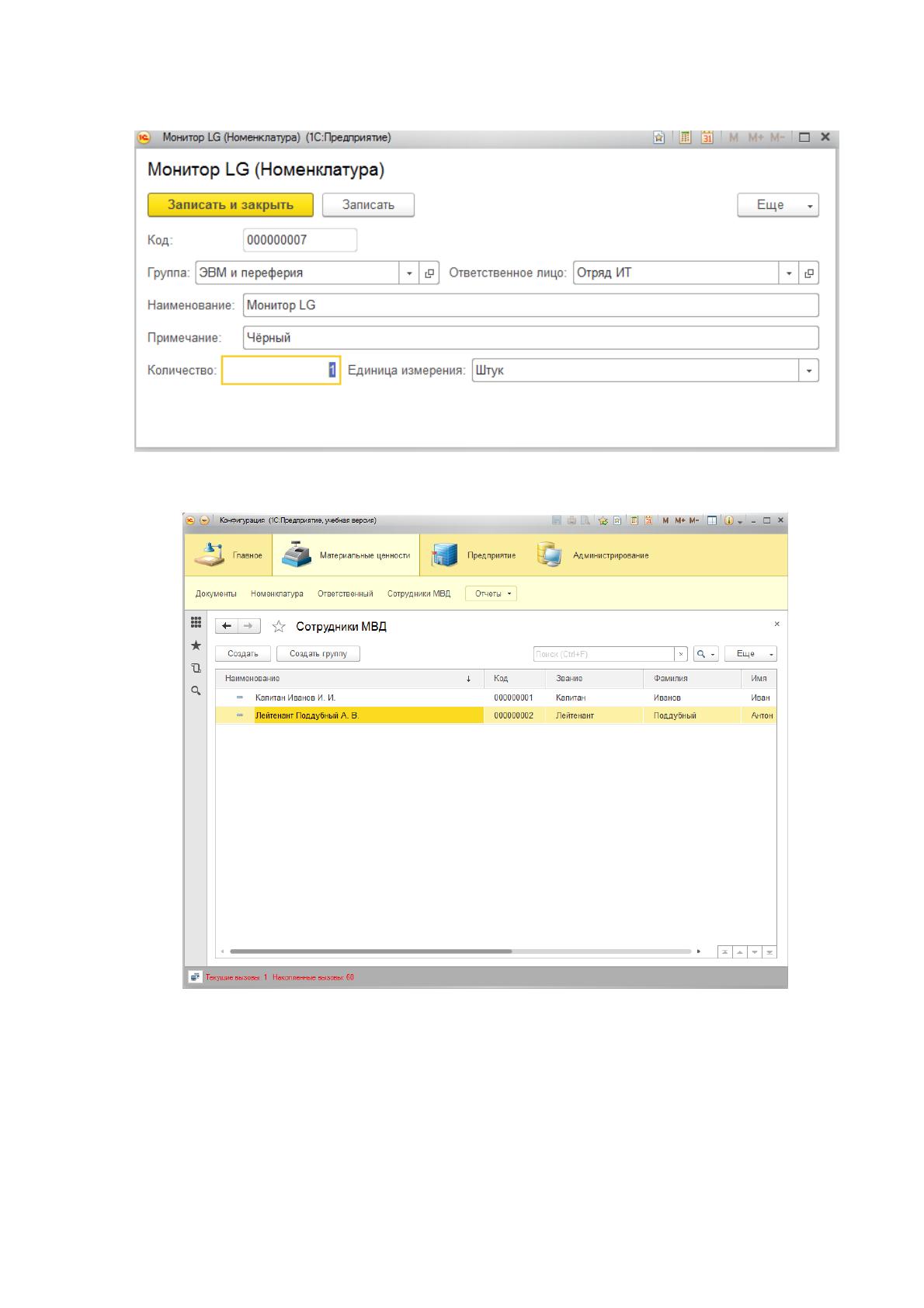The height and width of the screenshot is (1308, 924).
Task: Click the back arrow navigation button
Action: click(x=227, y=626)
